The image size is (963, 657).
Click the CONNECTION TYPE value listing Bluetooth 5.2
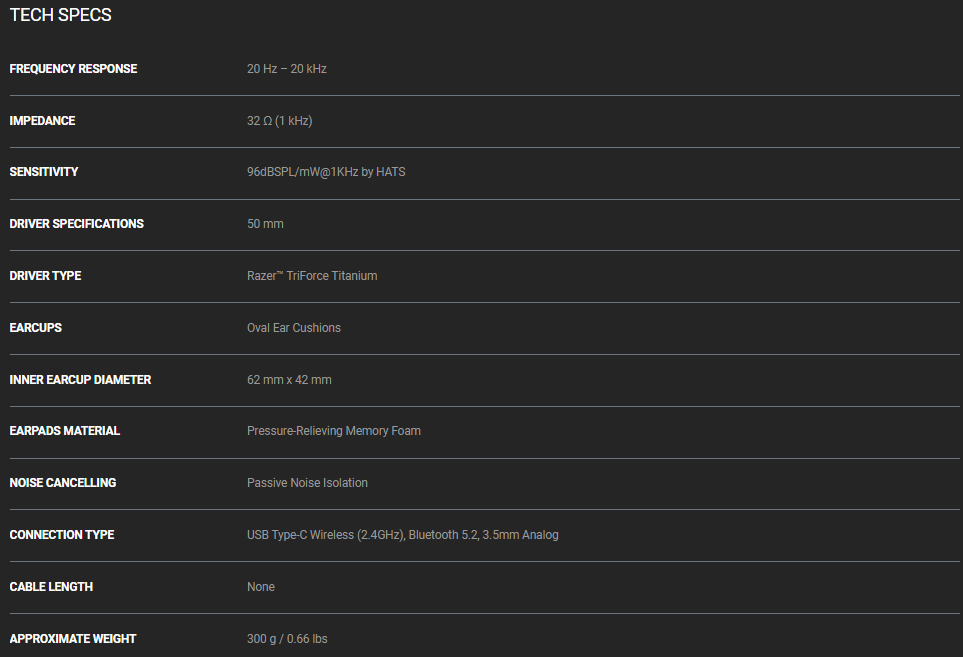pos(403,535)
